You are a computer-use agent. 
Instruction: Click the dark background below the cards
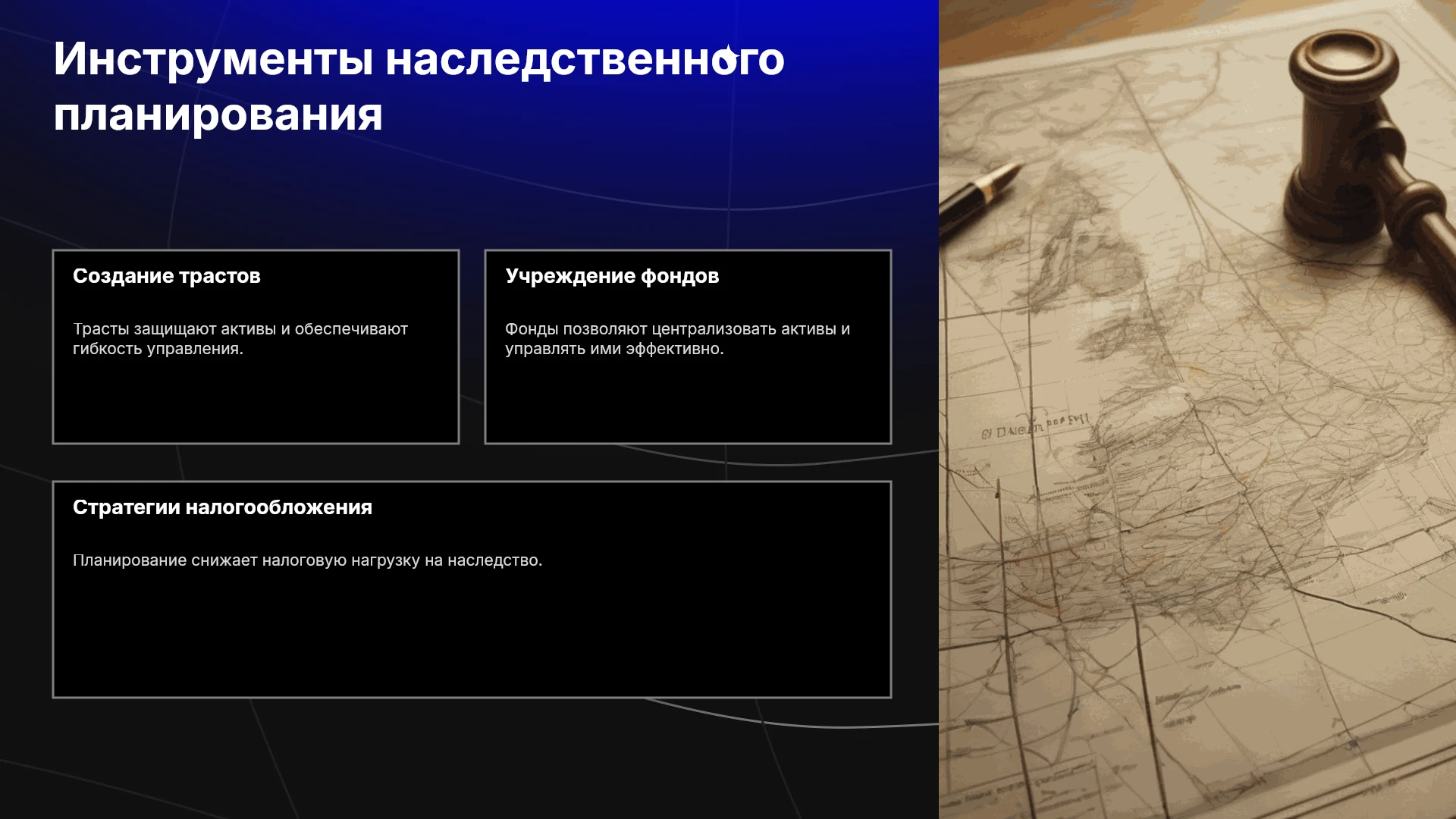click(470, 758)
